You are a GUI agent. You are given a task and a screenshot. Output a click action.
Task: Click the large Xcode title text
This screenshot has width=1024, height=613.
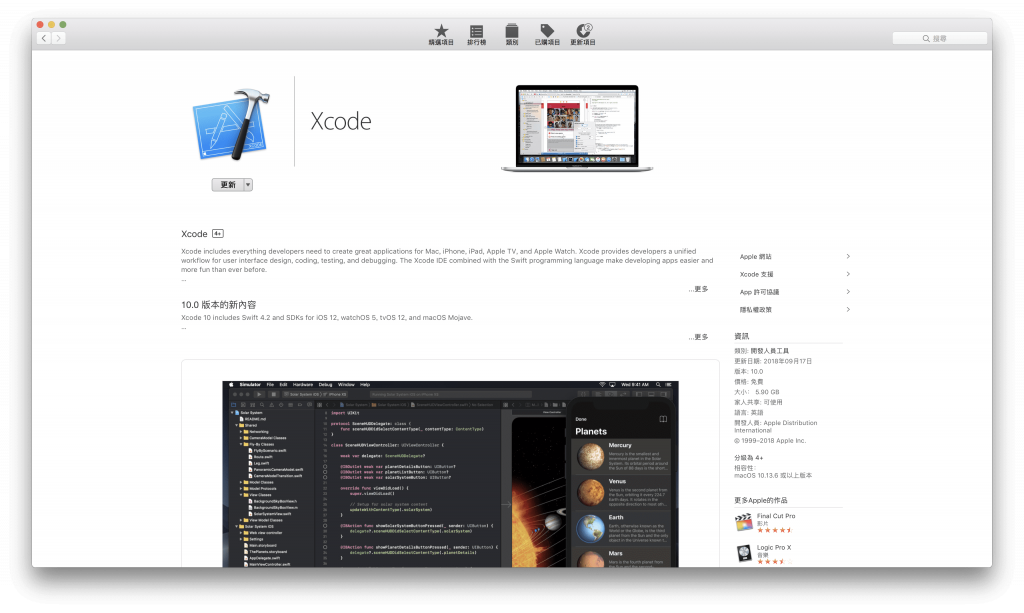tap(341, 121)
